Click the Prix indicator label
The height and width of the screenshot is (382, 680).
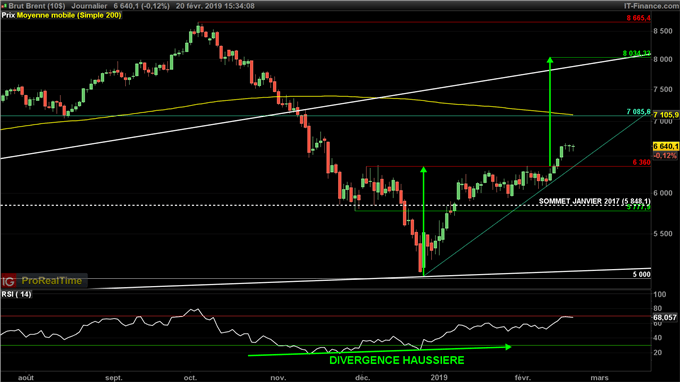(8, 15)
